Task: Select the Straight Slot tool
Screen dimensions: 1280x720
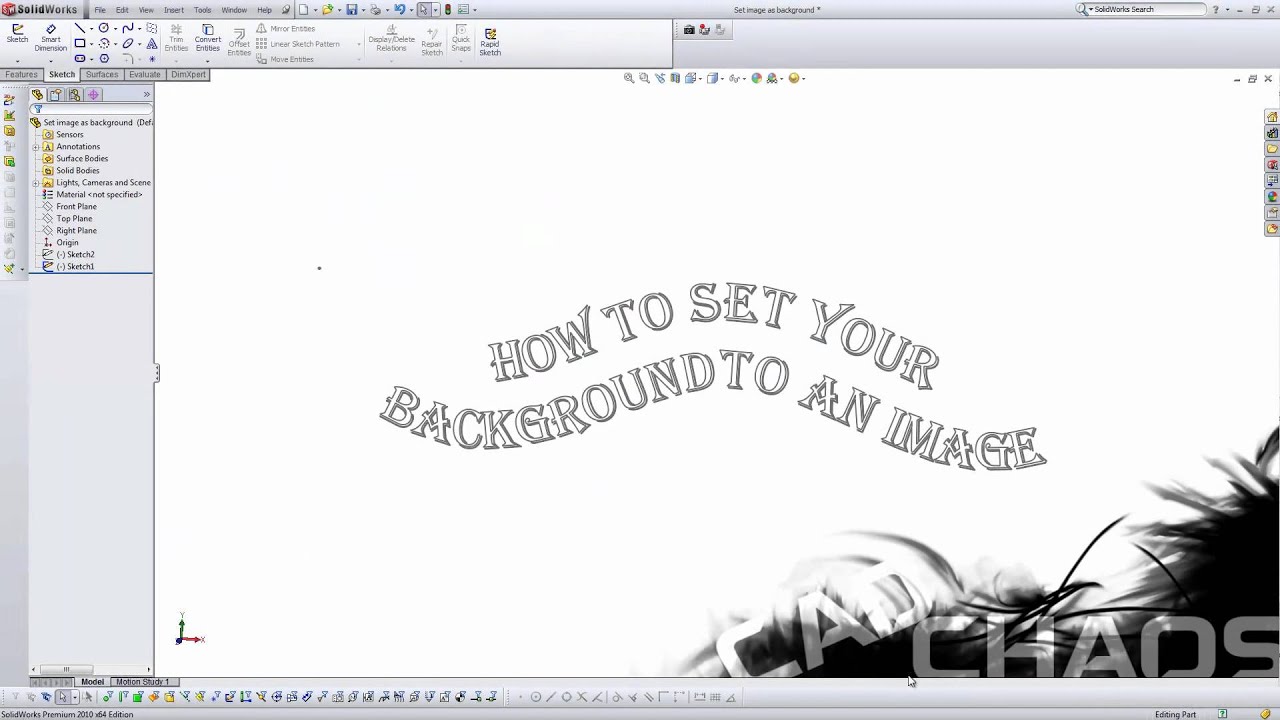Action: click(x=80, y=58)
